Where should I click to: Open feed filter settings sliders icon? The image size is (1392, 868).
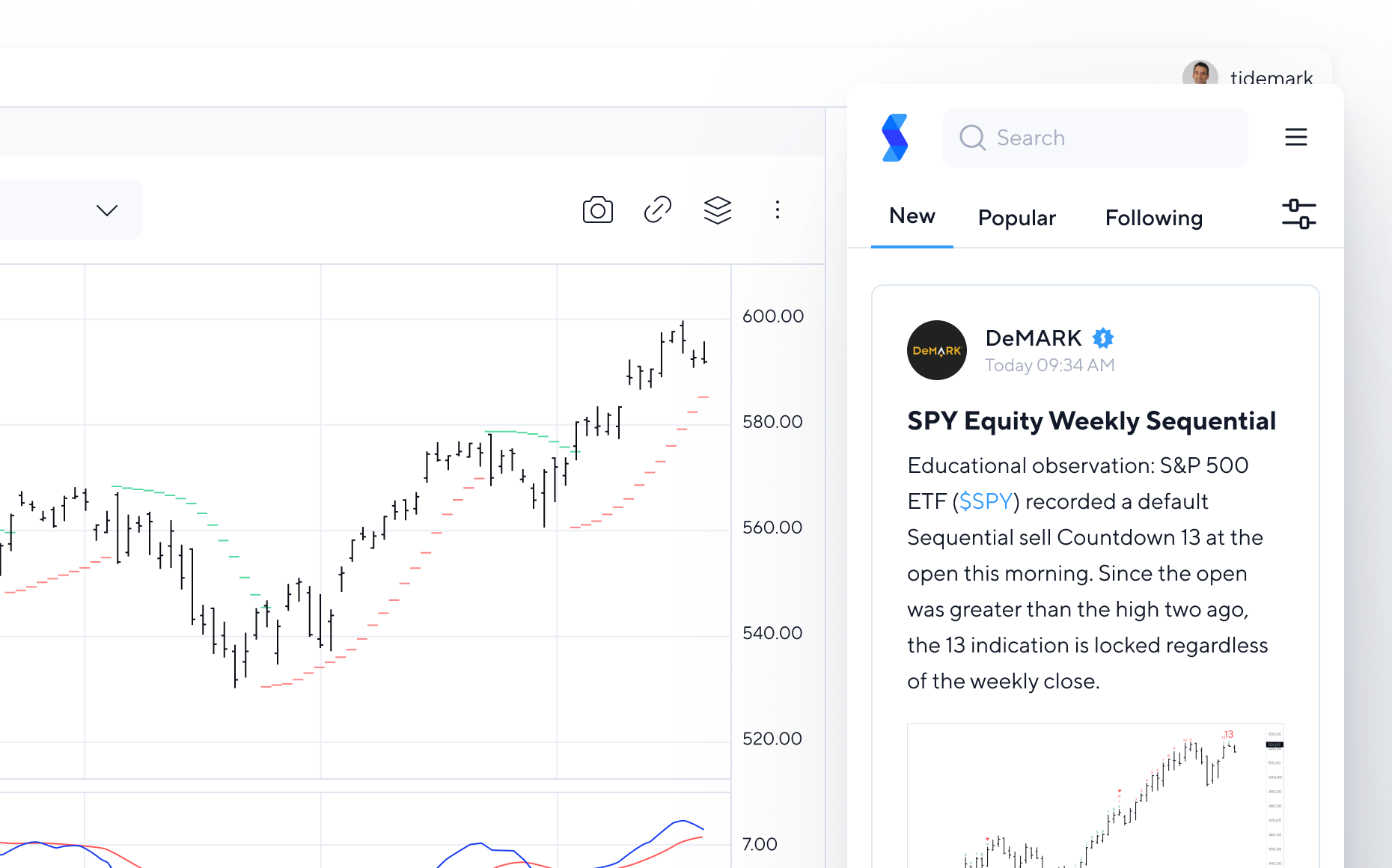tap(1299, 214)
